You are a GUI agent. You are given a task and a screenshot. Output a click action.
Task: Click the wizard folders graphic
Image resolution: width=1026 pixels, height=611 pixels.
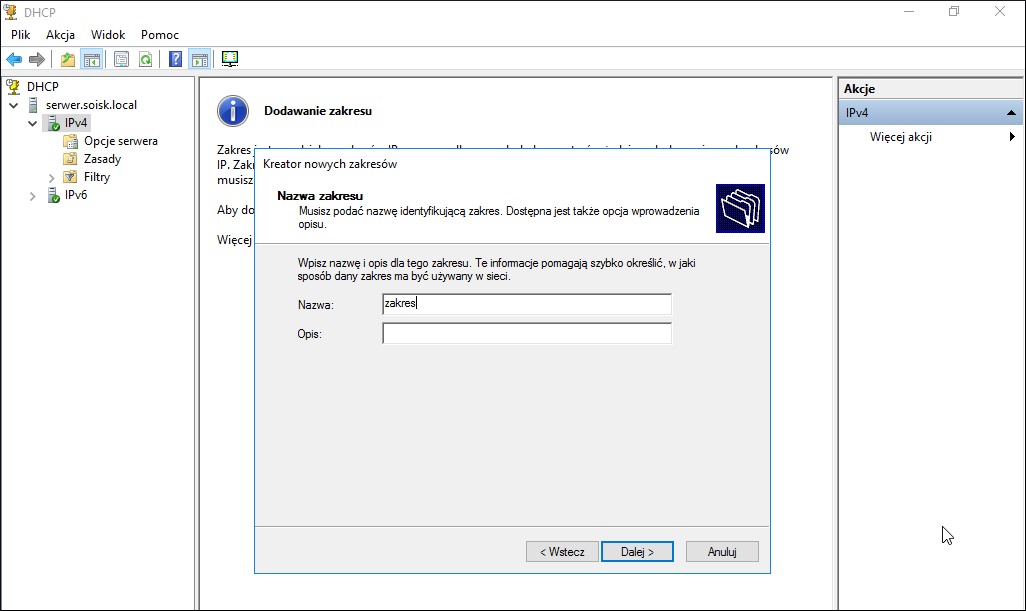(740, 209)
